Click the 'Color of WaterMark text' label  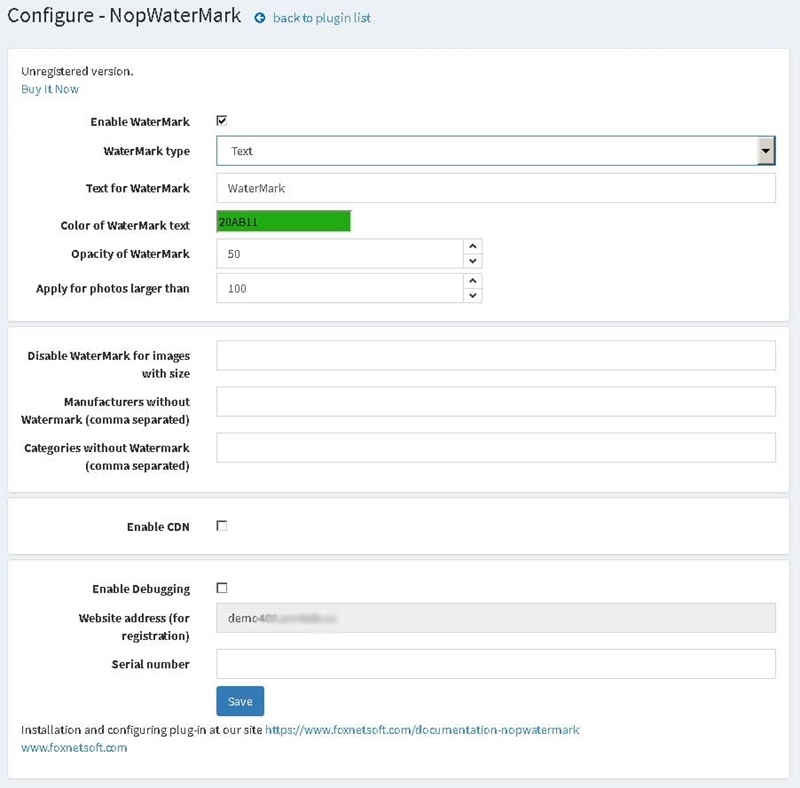point(125,226)
